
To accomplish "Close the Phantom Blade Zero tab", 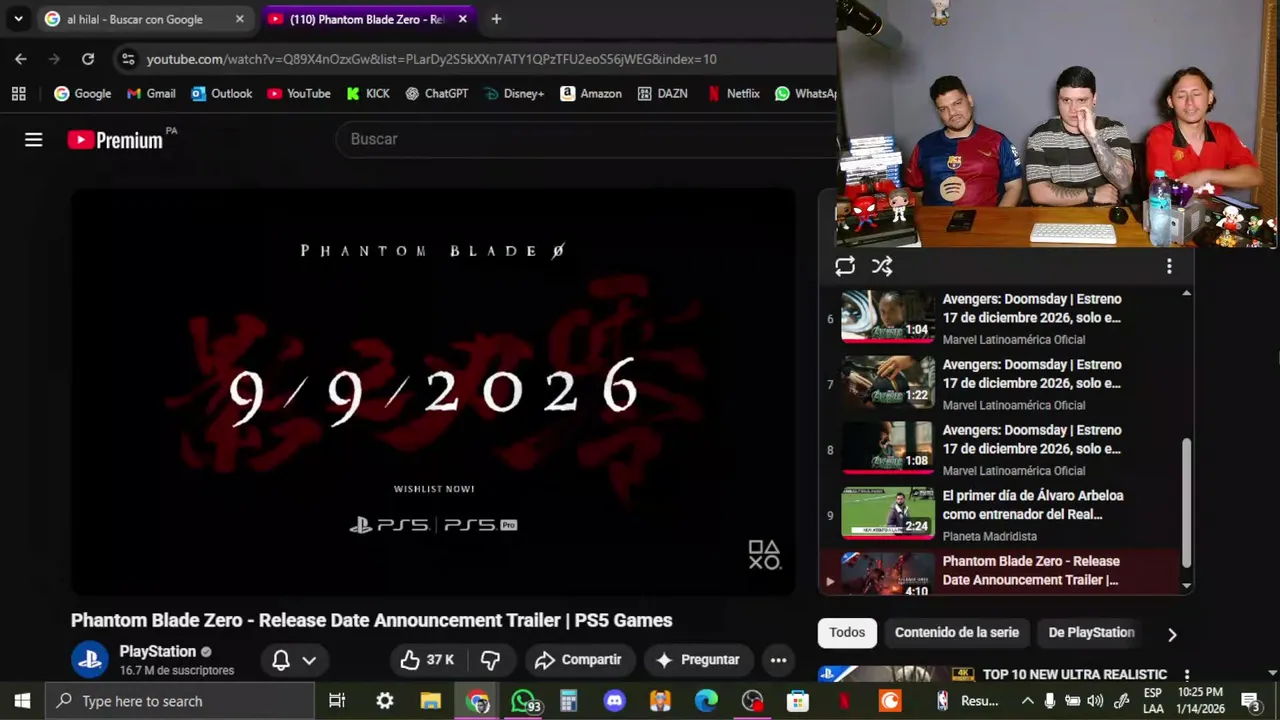I will tap(462, 19).
